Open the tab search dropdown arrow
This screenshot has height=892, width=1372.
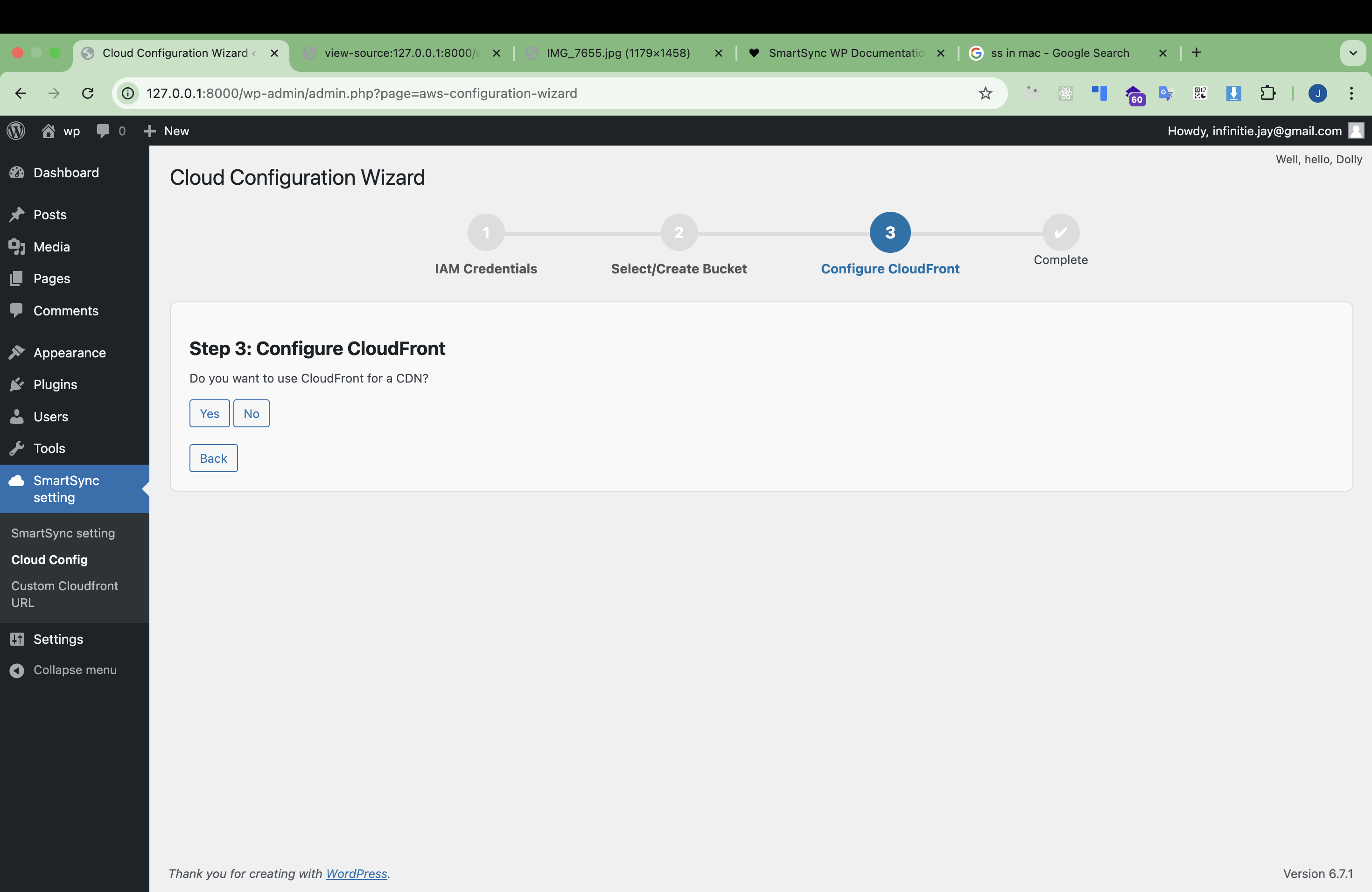[x=1353, y=52]
